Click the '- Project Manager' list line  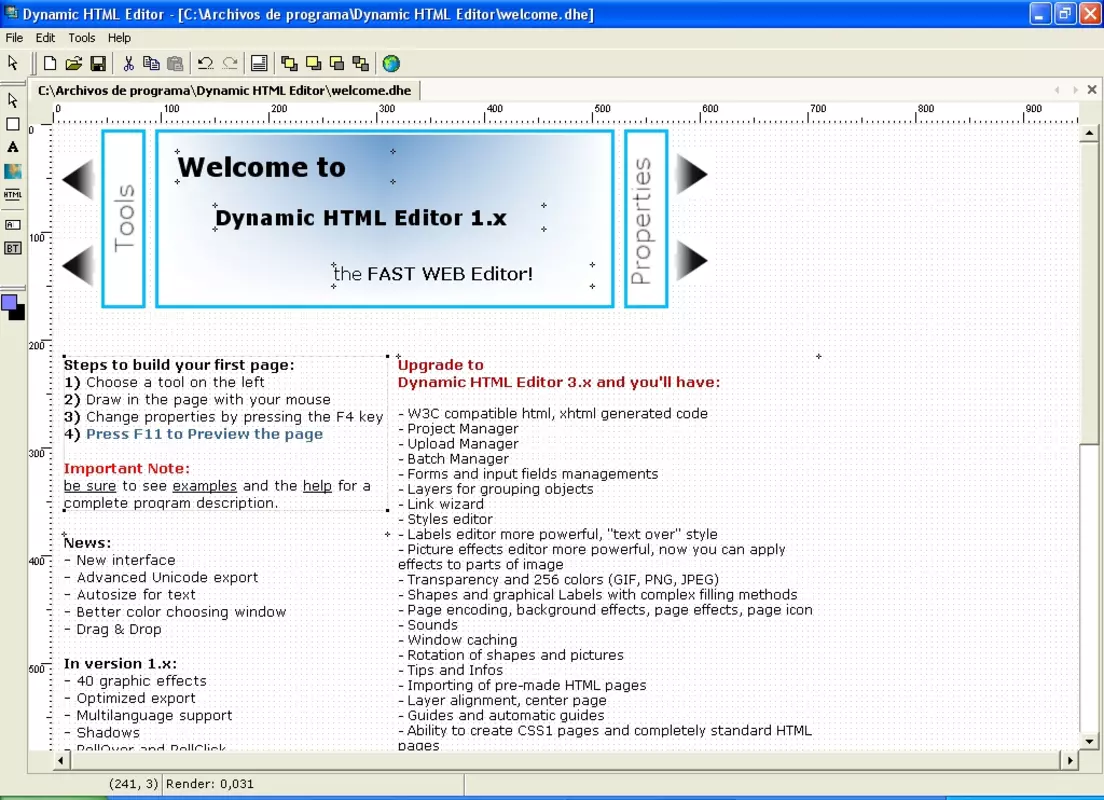pyautogui.click(x=458, y=428)
